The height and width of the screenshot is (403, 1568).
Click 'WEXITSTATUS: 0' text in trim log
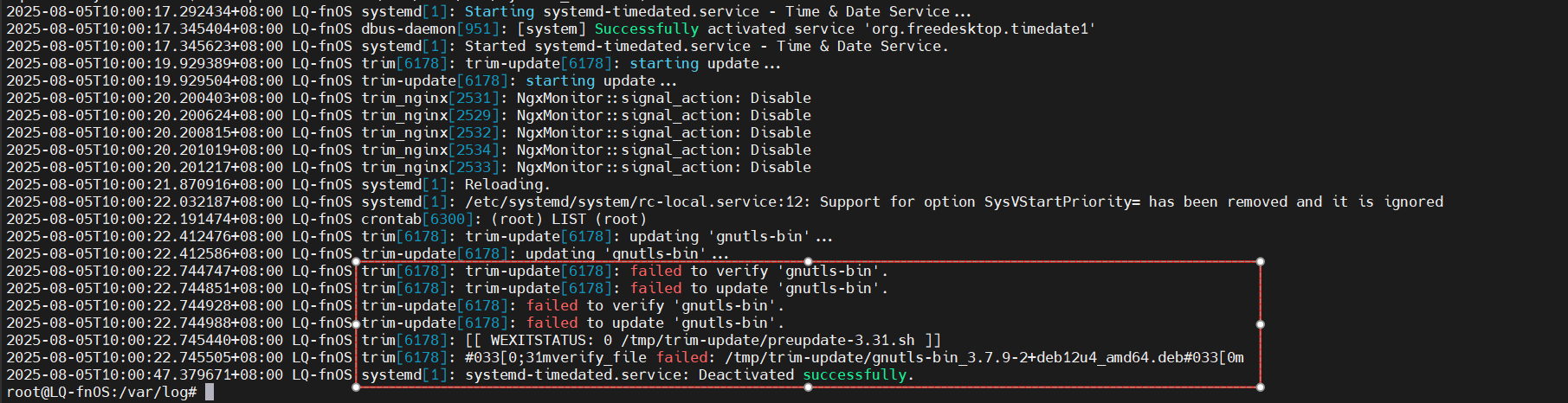coord(551,340)
